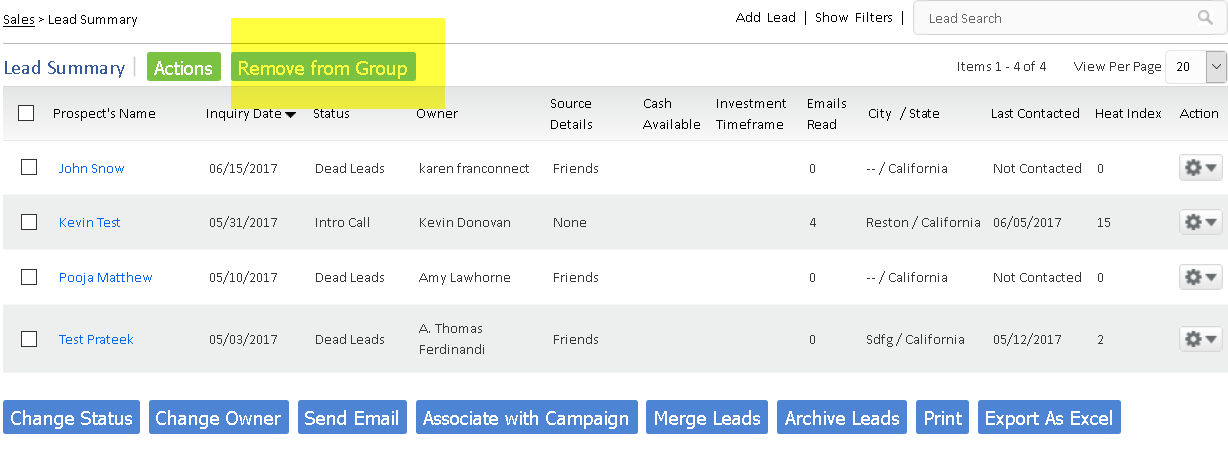The height and width of the screenshot is (453, 1228).
Task: Click Add Lead in top menu
Action: coord(765,18)
